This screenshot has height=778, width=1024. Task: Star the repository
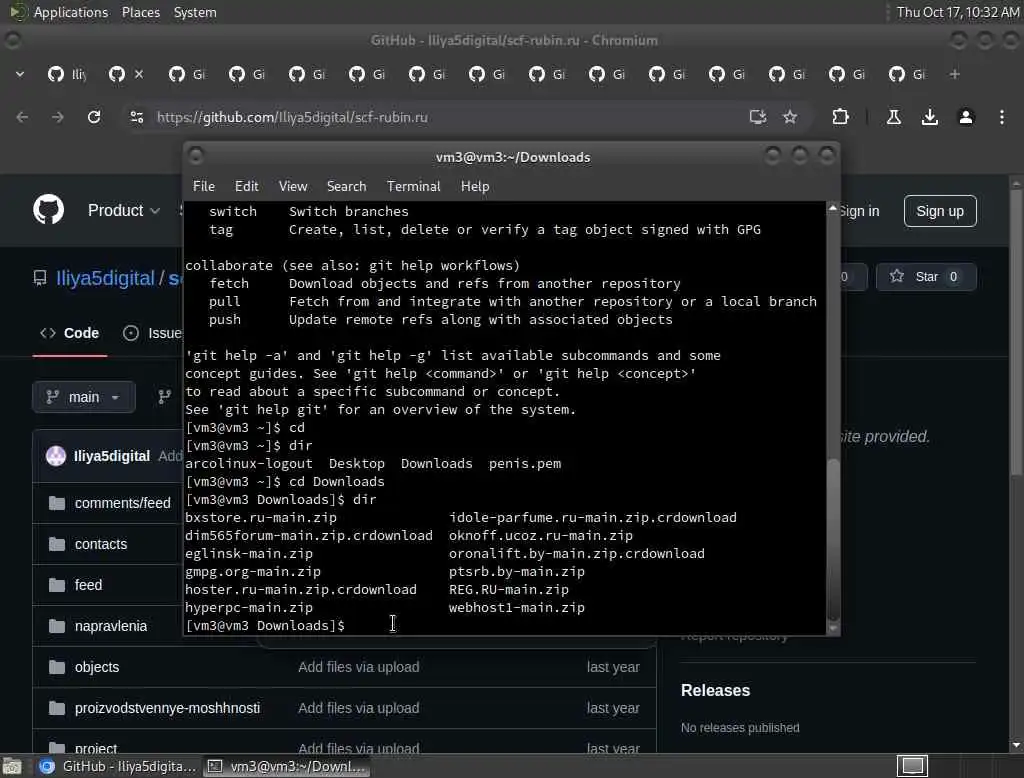tap(926, 277)
